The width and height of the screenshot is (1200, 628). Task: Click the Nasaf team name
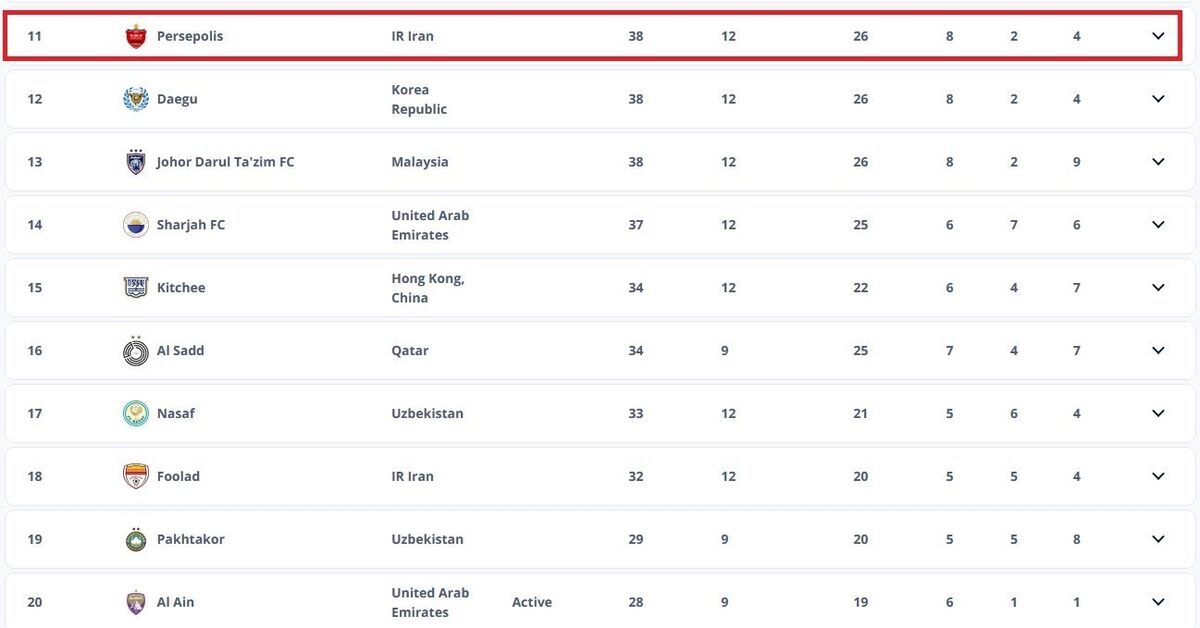[x=176, y=414]
